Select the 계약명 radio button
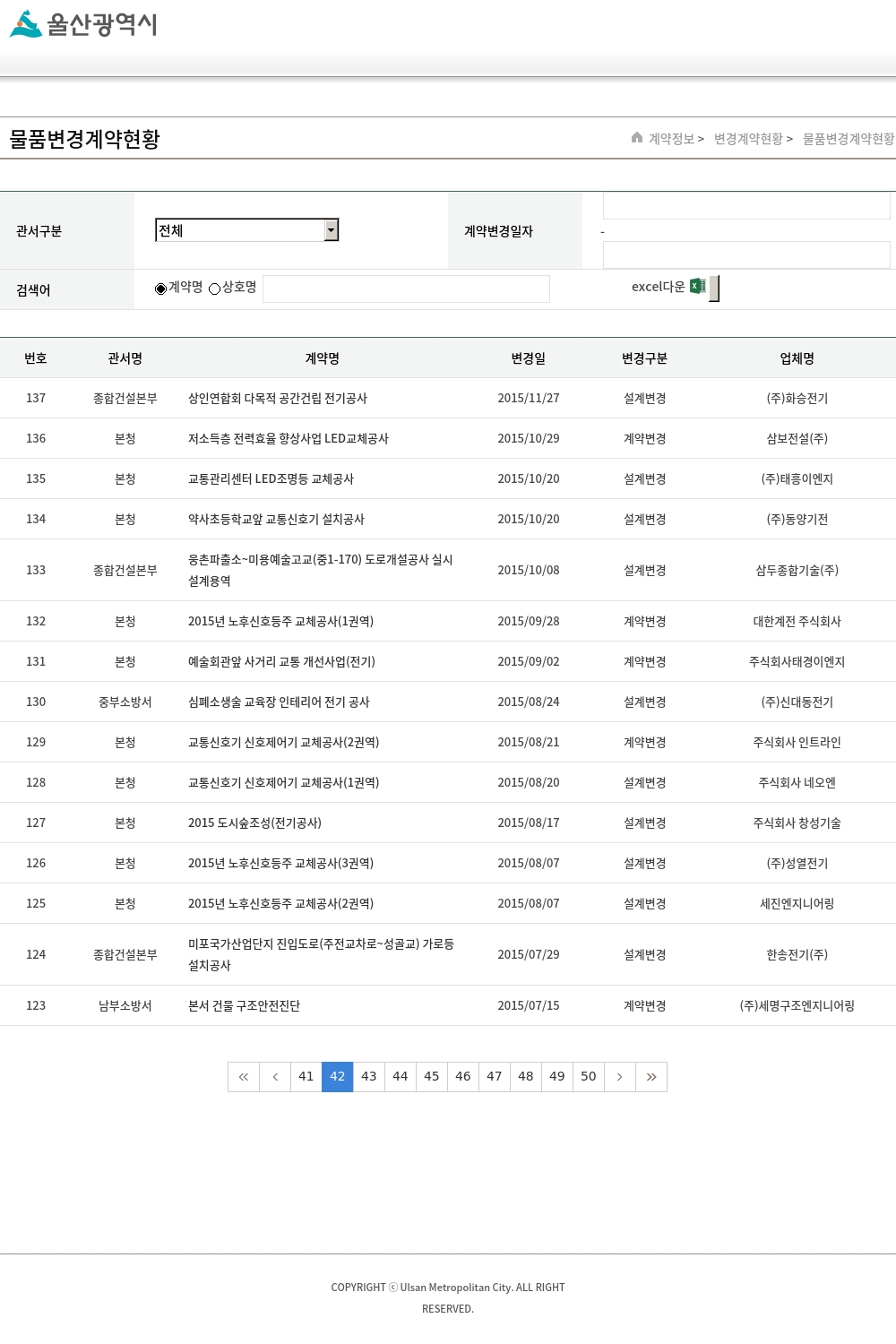Viewport: 896px width, 1344px height. (161, 289)
